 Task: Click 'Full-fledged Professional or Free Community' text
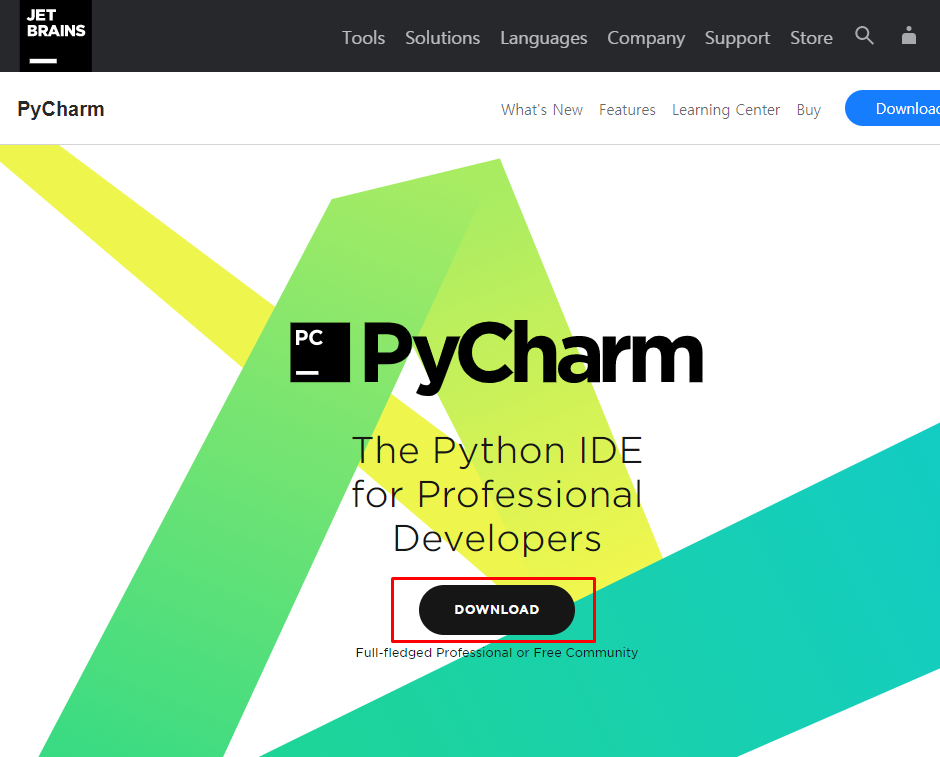(x=496, y=652)
